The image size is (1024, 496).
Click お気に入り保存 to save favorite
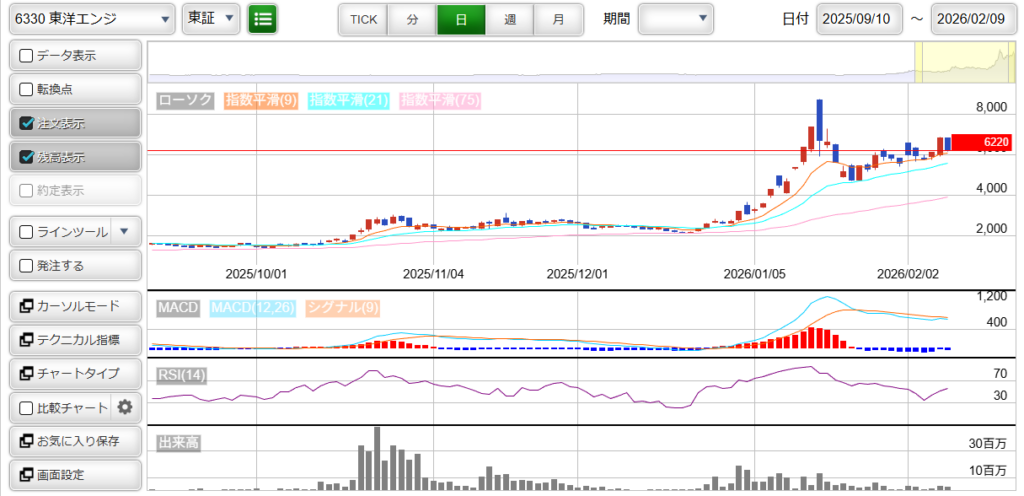75,441
